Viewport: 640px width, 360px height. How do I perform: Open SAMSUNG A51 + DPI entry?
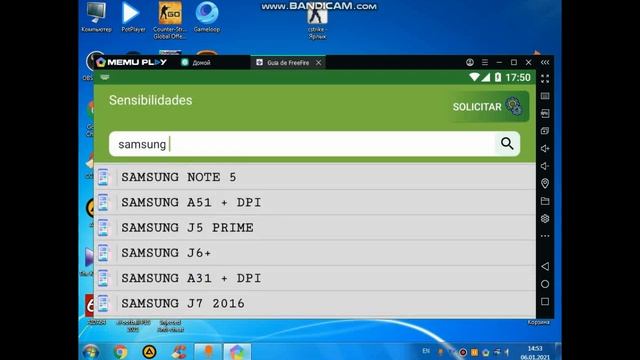coord(315,202)
